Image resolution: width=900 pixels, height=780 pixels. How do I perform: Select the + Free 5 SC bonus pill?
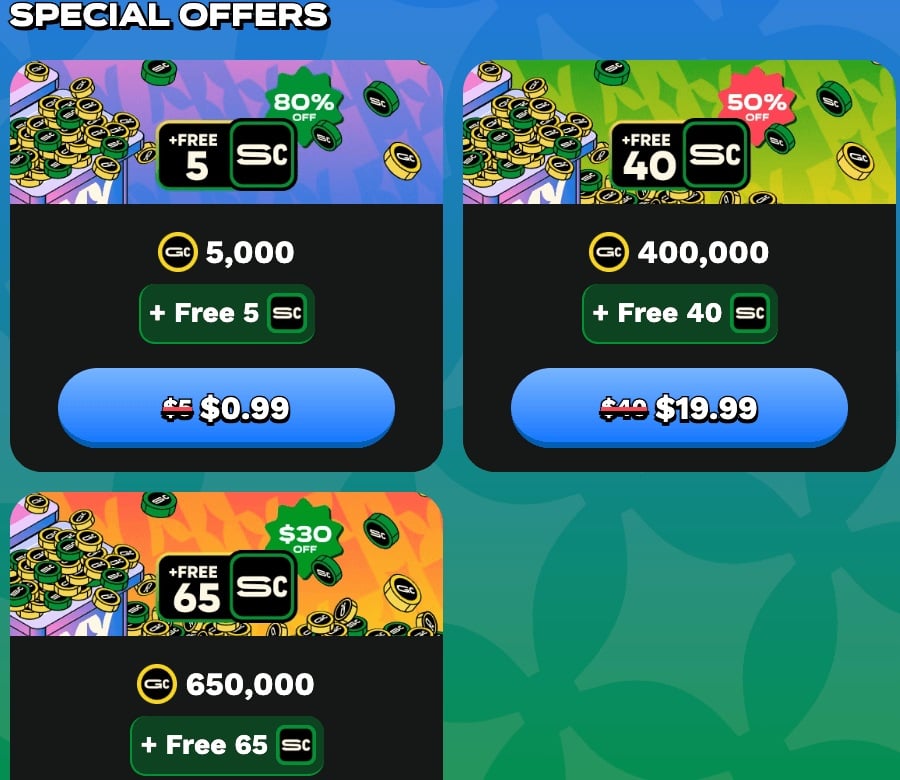(227, 313)
